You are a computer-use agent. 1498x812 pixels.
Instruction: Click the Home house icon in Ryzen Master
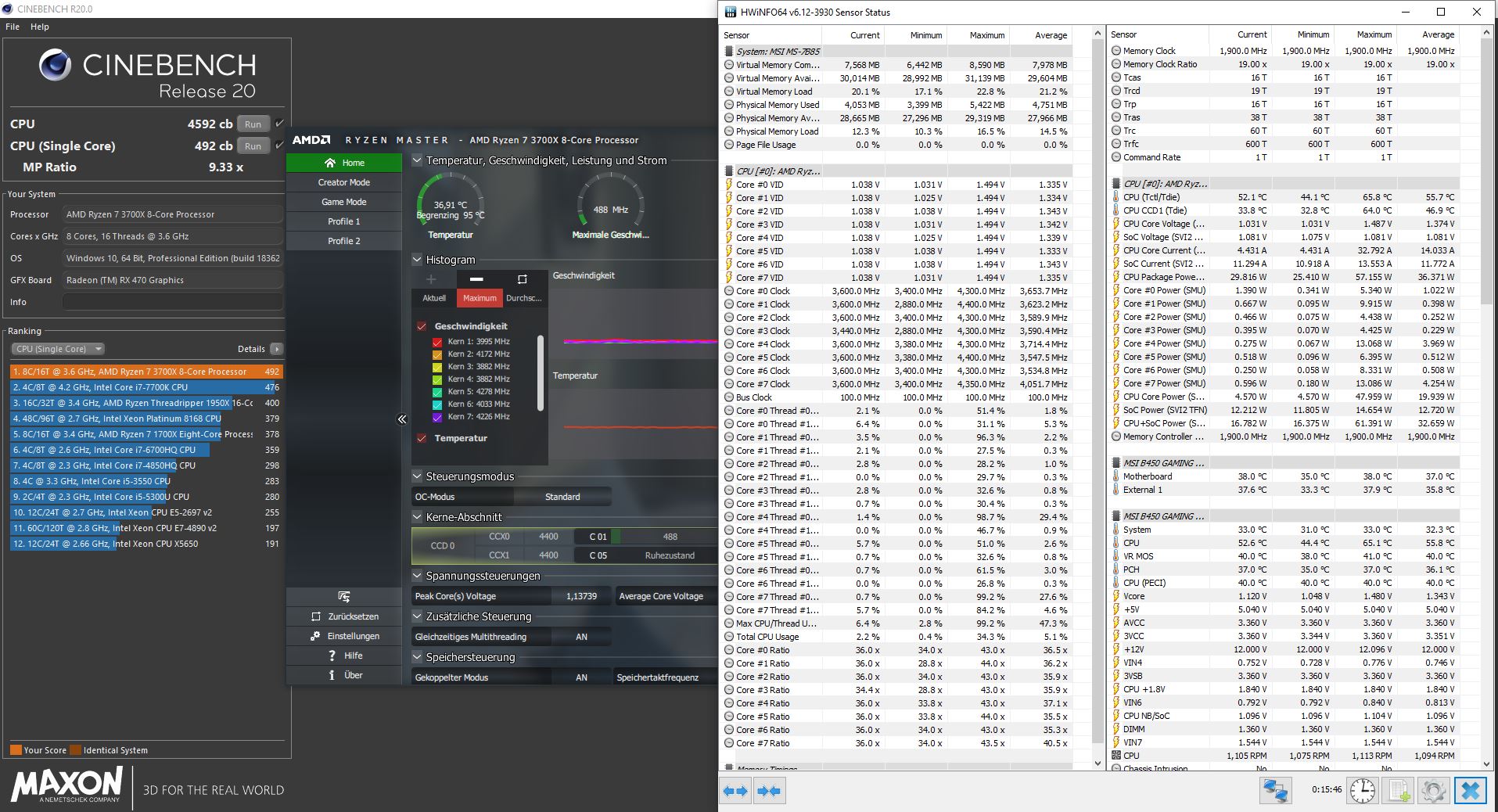click(330, 163)
